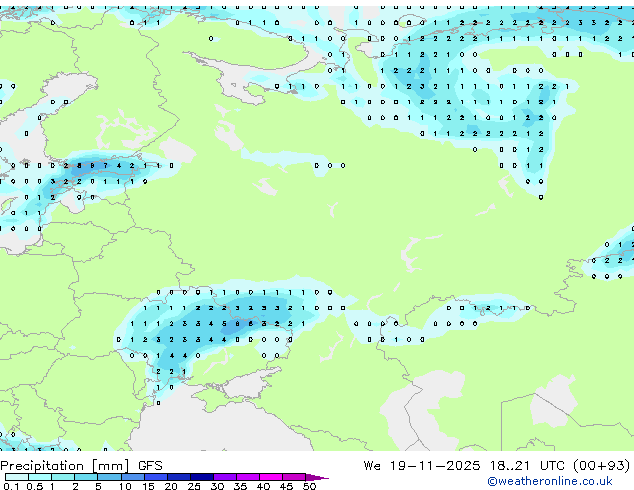Click the 45 to 50 mm legend swatch

(x=294, y=477)
